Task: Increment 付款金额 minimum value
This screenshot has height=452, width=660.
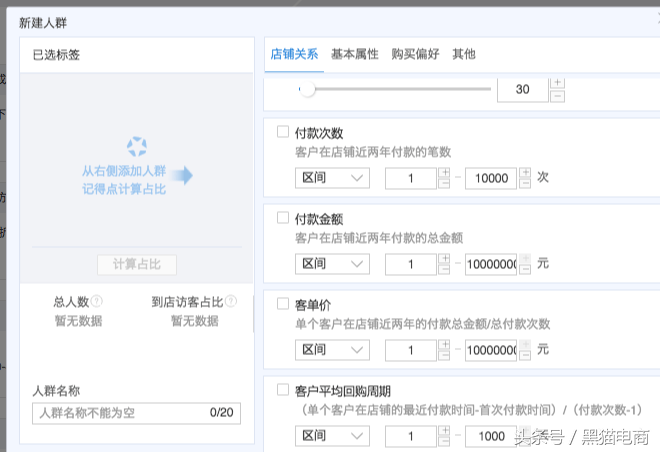Action: pyautogui.click(x=444, y=258)
